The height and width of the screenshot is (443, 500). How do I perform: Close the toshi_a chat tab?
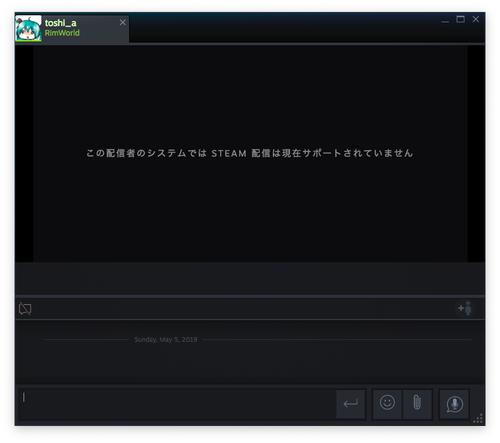tap(123, 22)
